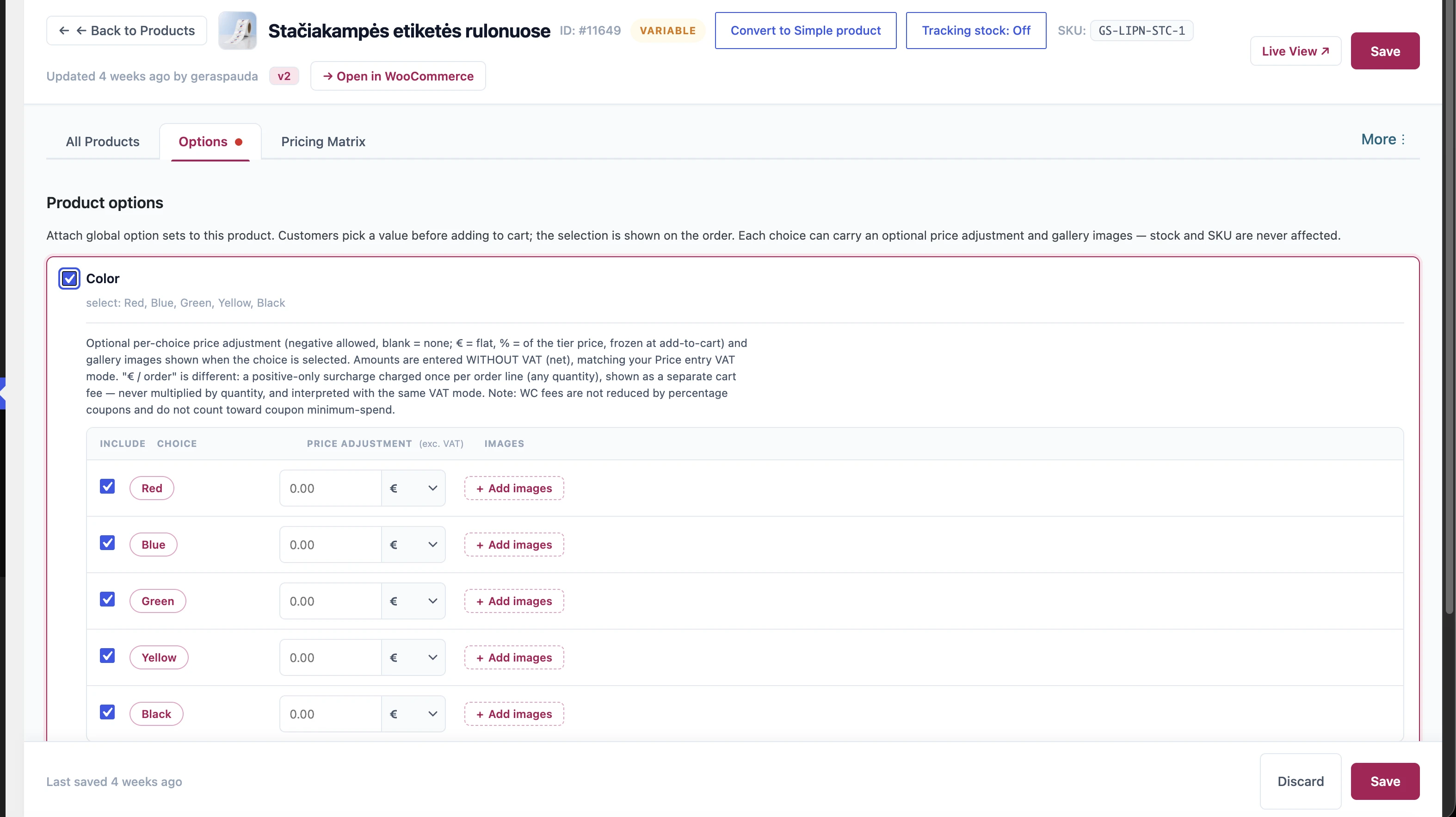Open the Yellow row currency unit dropdown

413,657
